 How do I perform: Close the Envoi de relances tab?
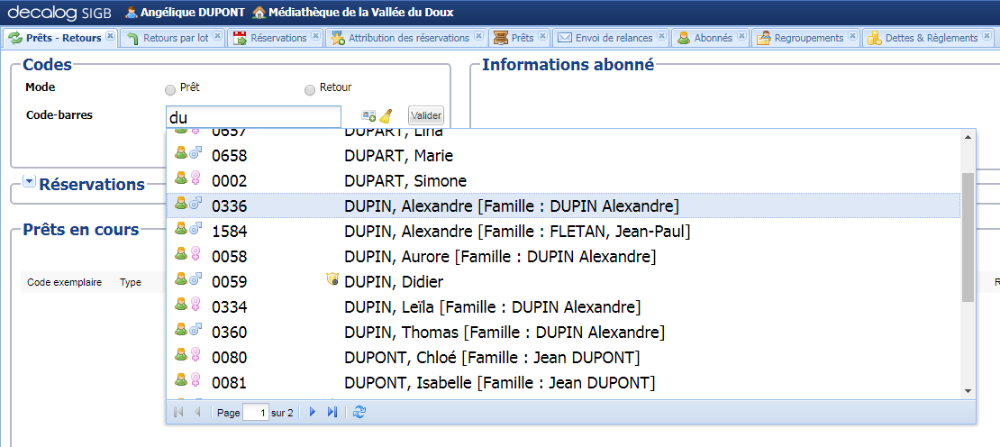[661, 36]
